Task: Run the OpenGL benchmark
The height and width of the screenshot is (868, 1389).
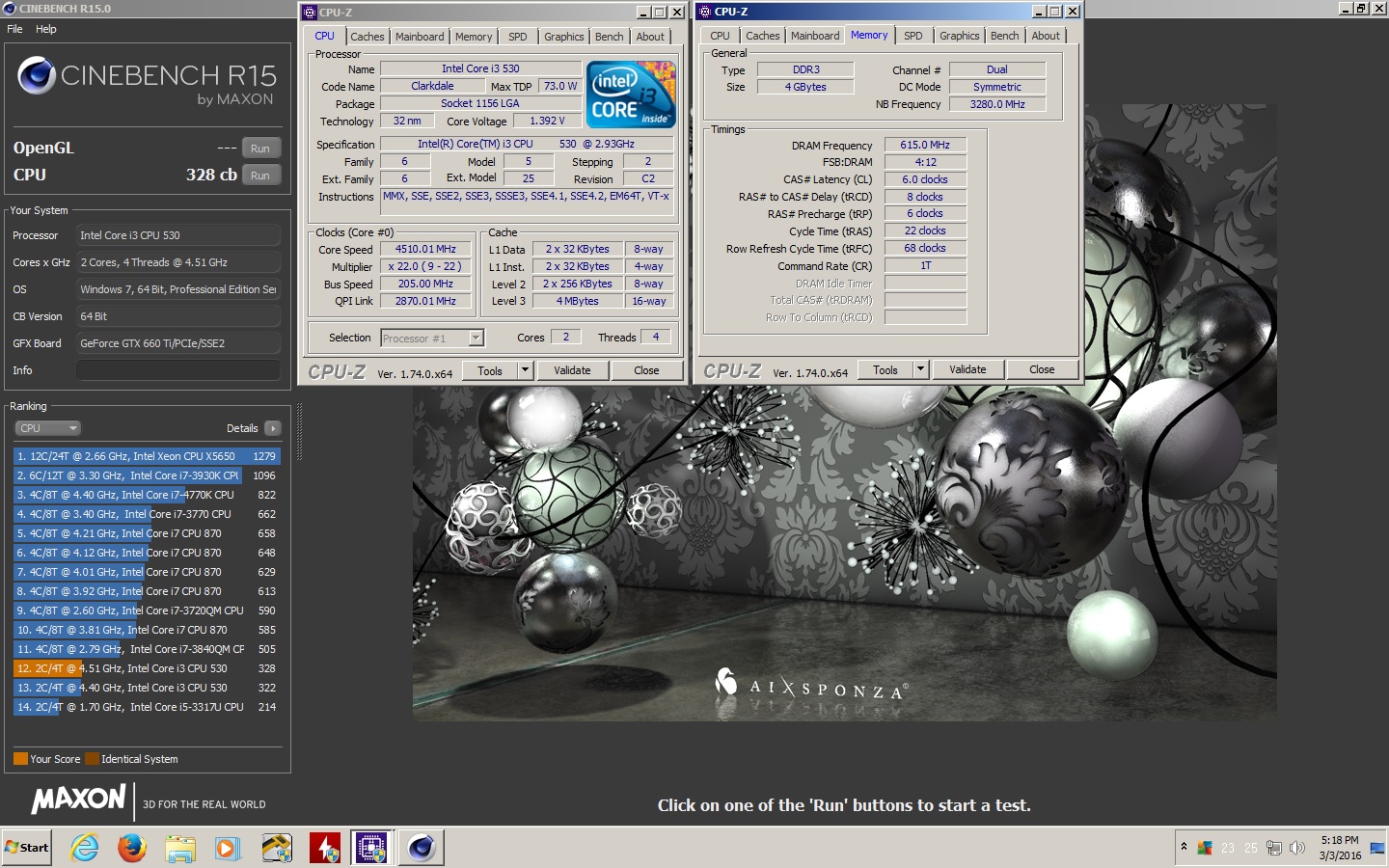Action: (x=260, y=149)
